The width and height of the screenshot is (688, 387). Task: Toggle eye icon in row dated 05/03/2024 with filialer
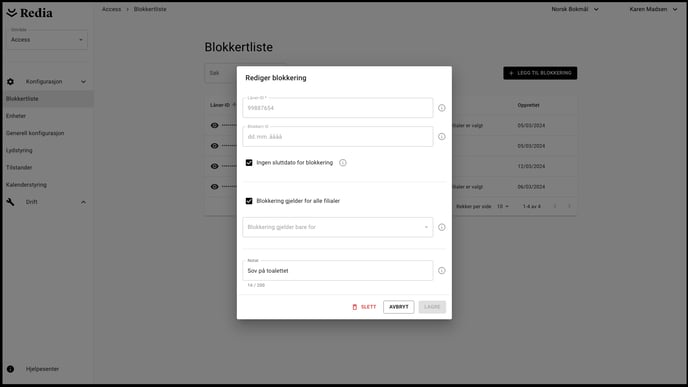215,125
